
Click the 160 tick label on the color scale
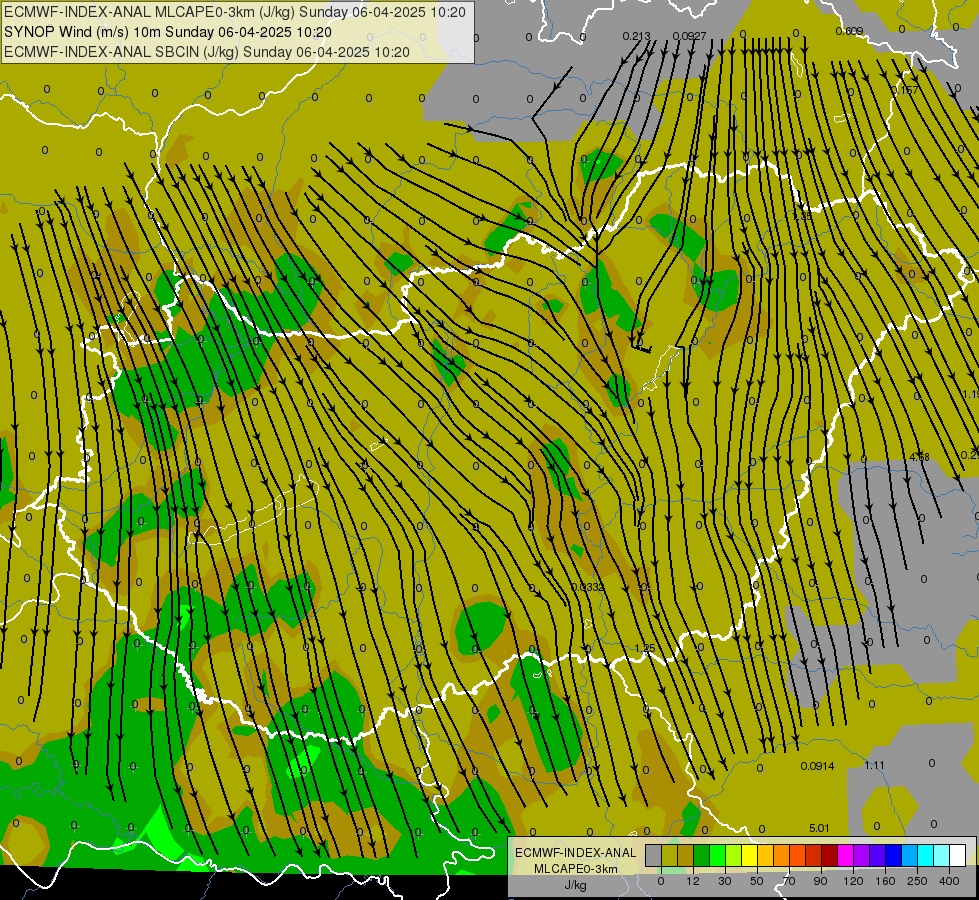coord(885,881)
